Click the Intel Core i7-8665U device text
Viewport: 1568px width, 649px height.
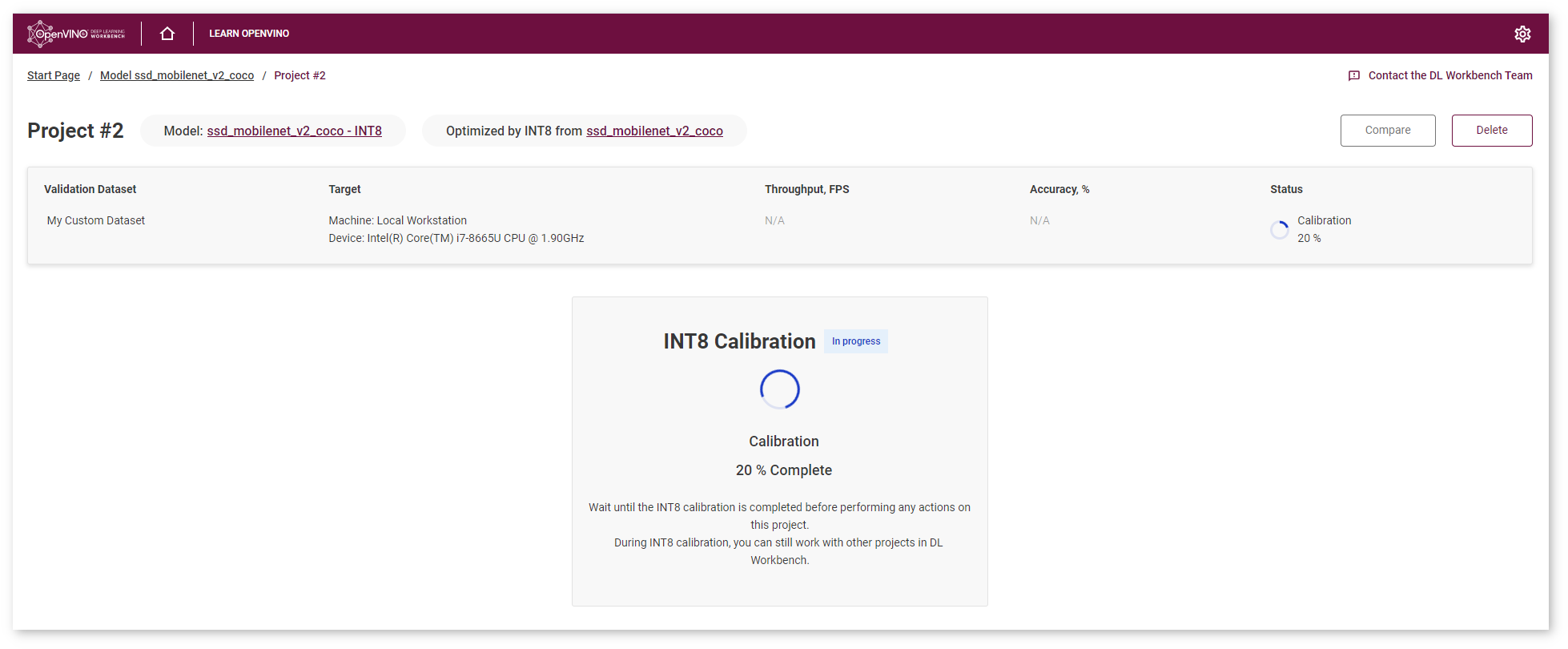tap(456, 238)
